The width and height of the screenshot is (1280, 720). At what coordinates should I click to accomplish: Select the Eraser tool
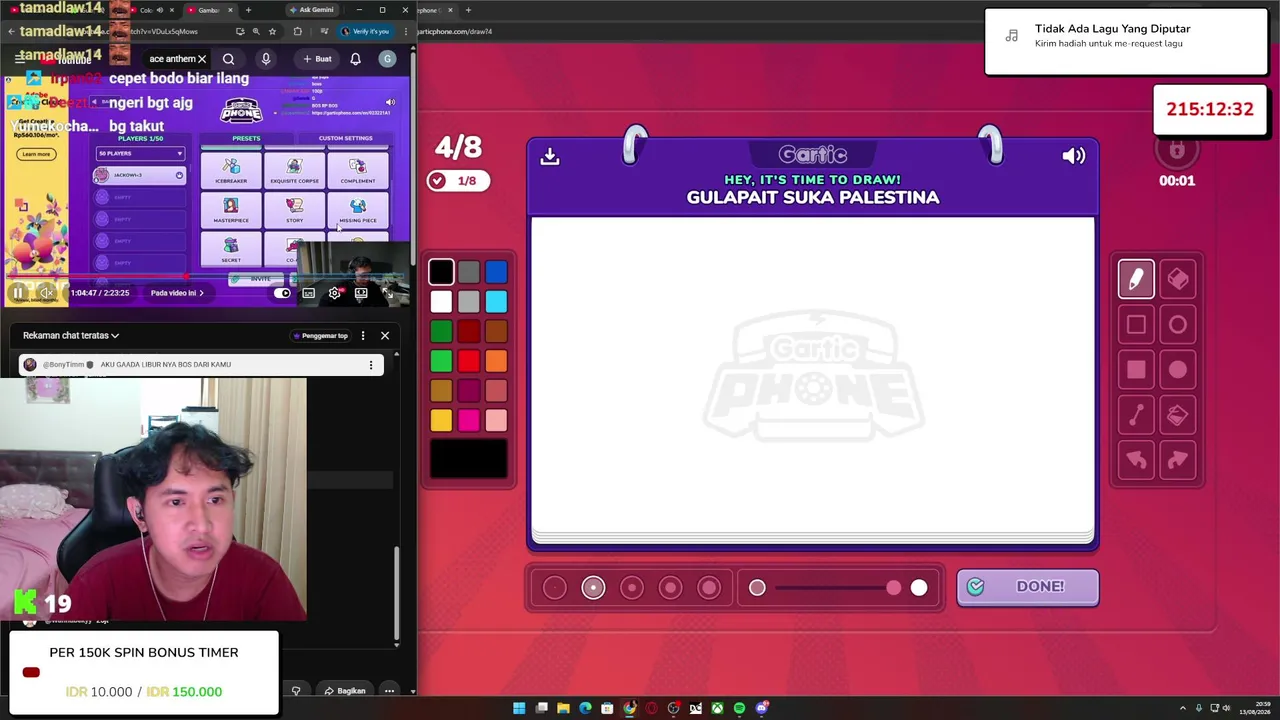tap(1178, 279)
